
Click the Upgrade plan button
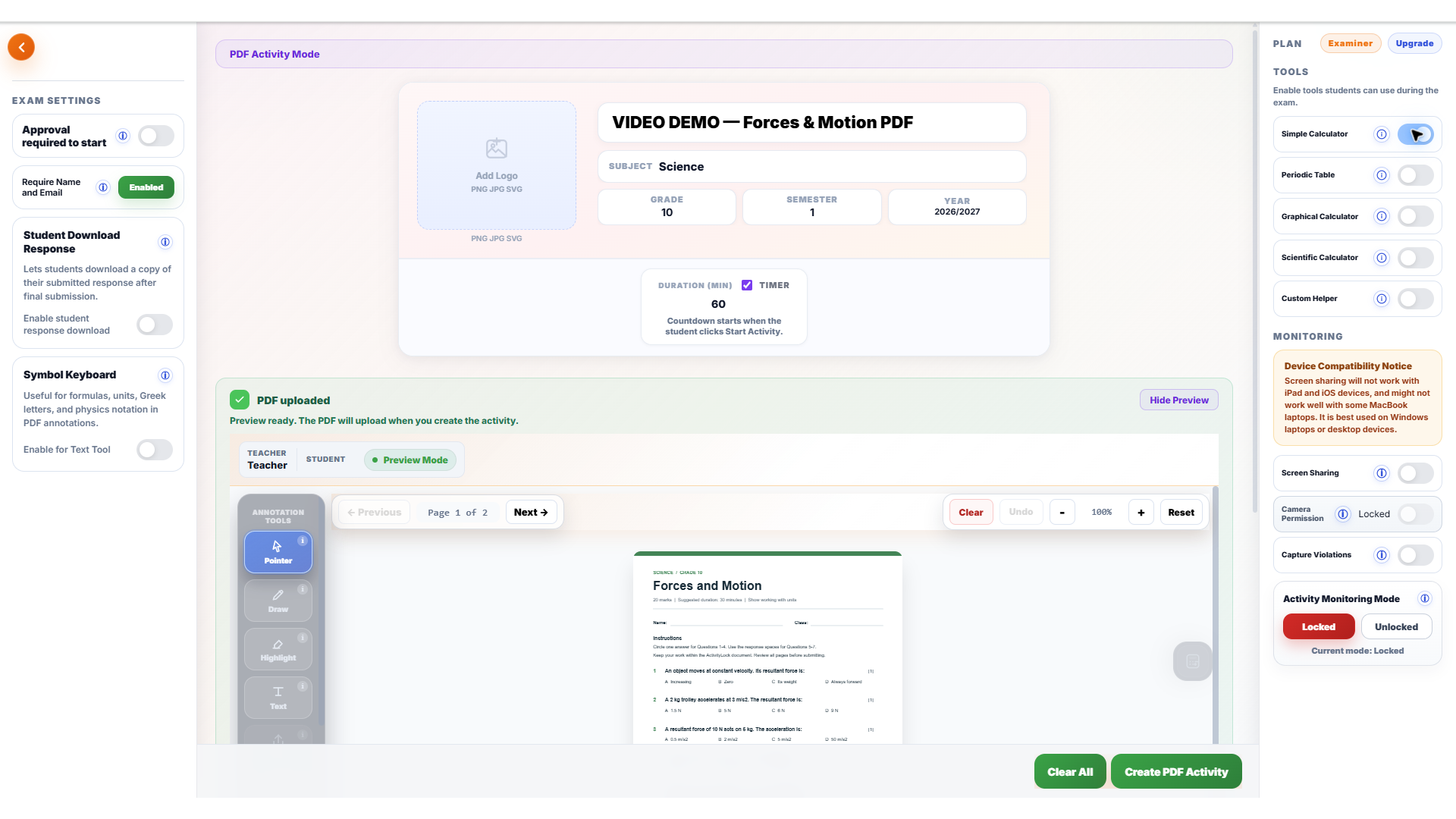(1414, 43)
